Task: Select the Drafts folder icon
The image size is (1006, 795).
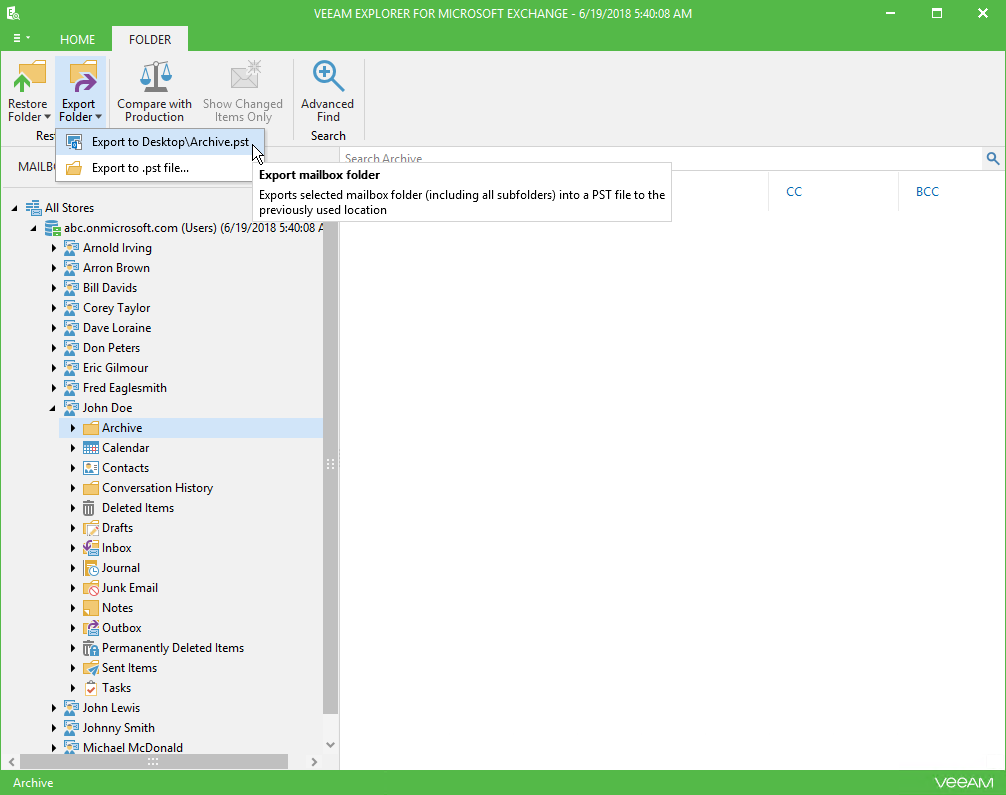Action: pos(91,528)
